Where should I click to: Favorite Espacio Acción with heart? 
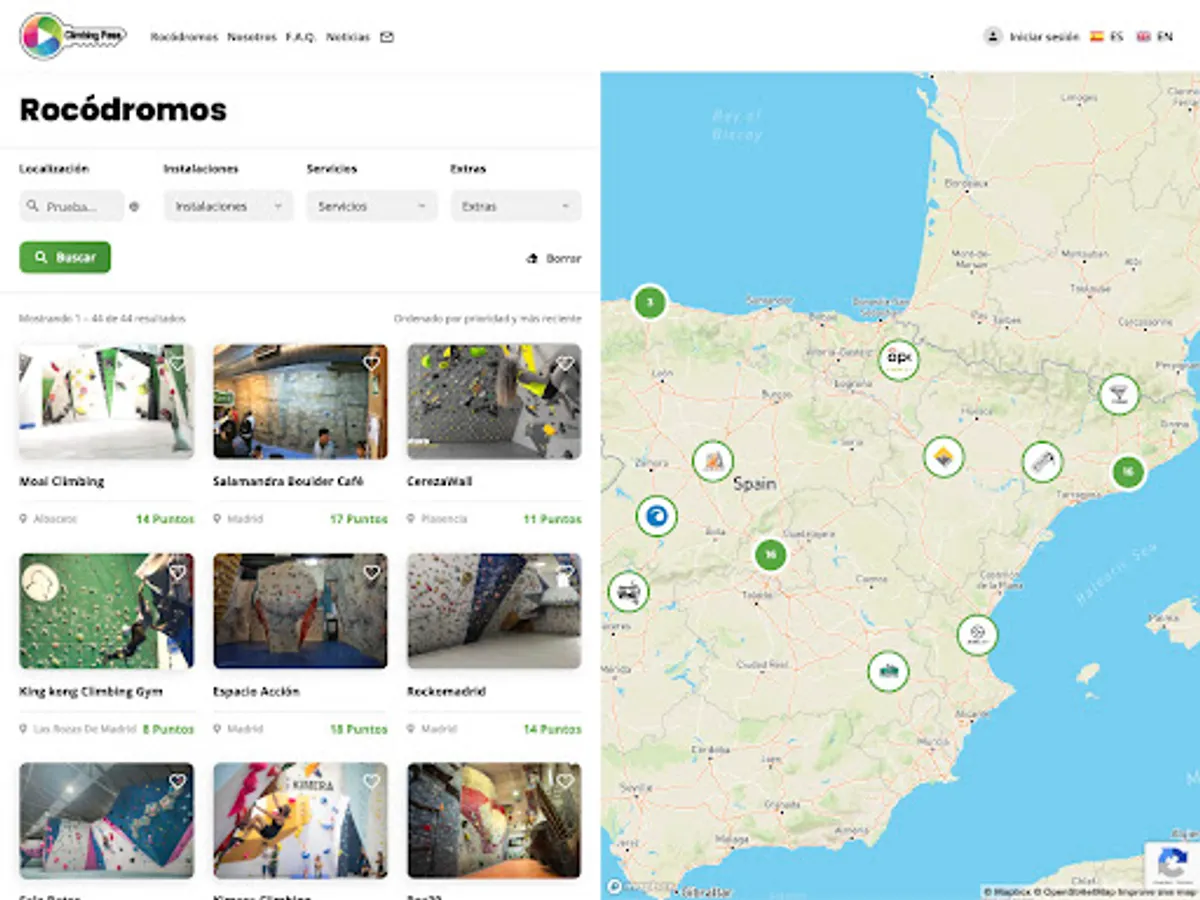coord(371,573)
